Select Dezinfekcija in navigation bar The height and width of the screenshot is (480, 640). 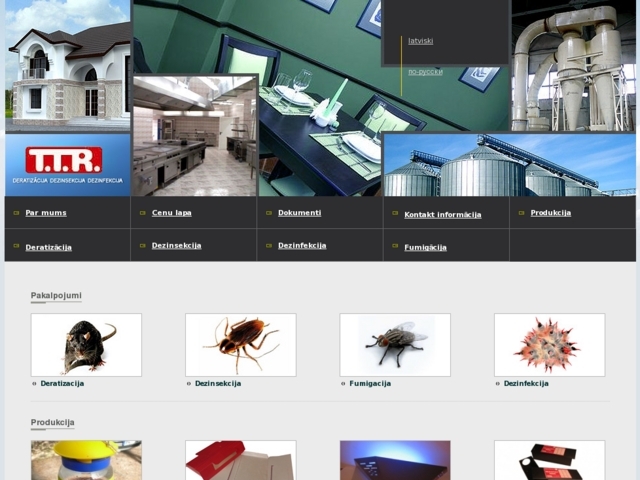[x=302, y=245]
